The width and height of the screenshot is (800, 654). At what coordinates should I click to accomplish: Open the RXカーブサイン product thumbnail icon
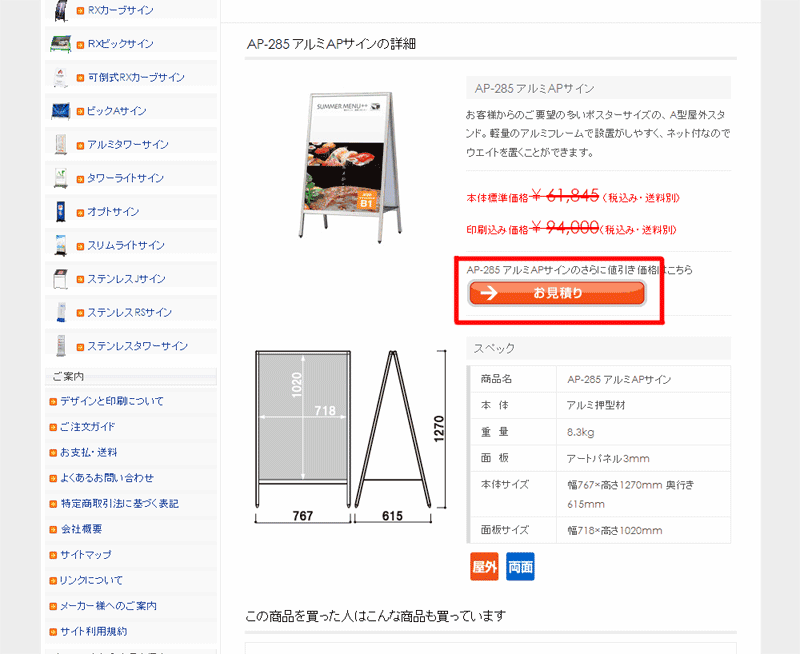tap(61, 10)
